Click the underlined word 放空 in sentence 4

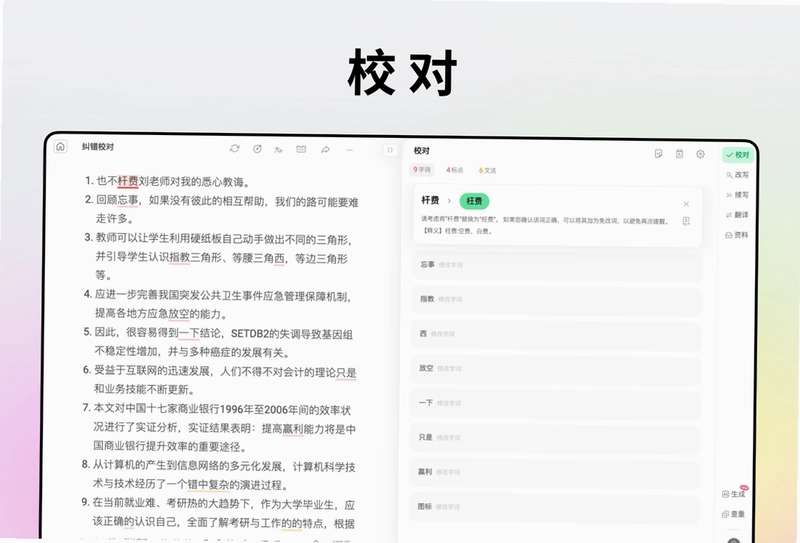click(179, 314)
